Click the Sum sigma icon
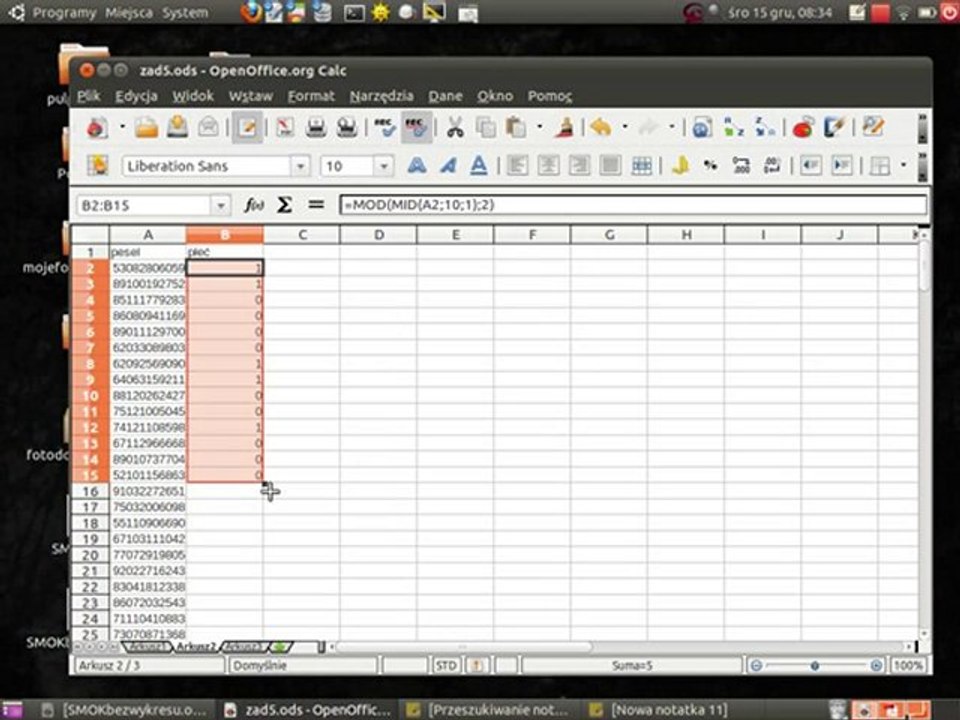The height and width of the screenshot is (720, 960). 284,205
